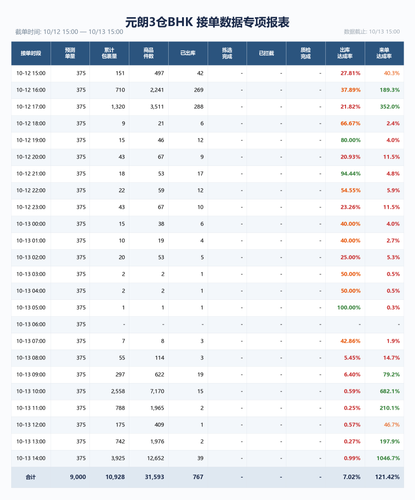Click the 197.9% value
415x500 pixels.
click(x=390, y=441)
